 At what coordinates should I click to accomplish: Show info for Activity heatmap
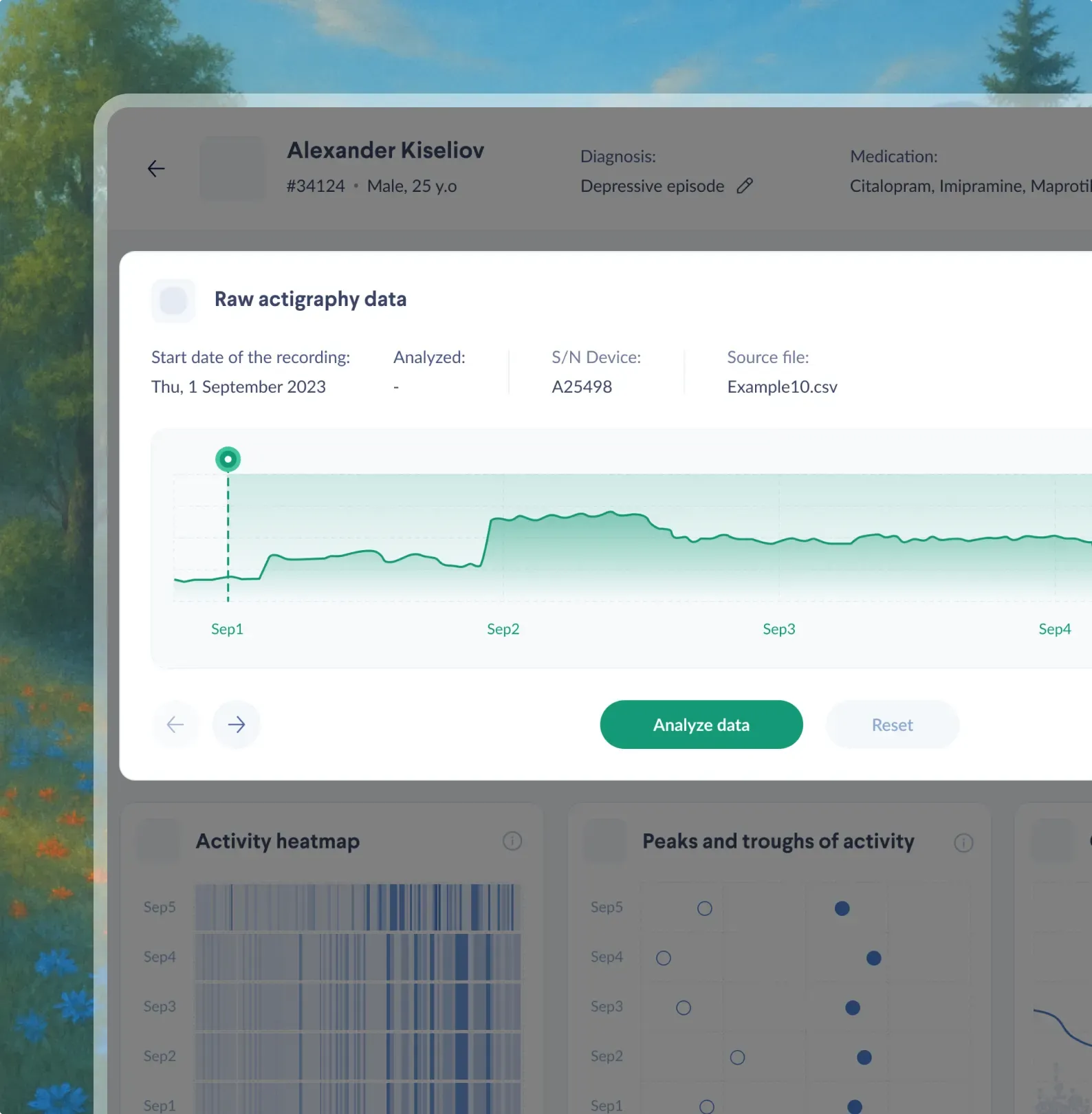512,841
